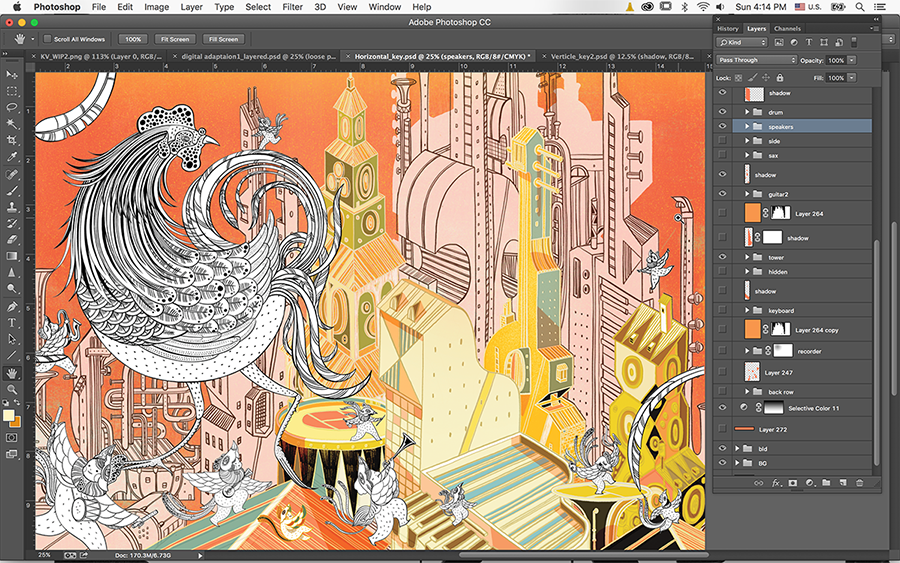This screenshot has height=563, width=900.
Task: Select the Lasso tool
Action: point(11,107)
